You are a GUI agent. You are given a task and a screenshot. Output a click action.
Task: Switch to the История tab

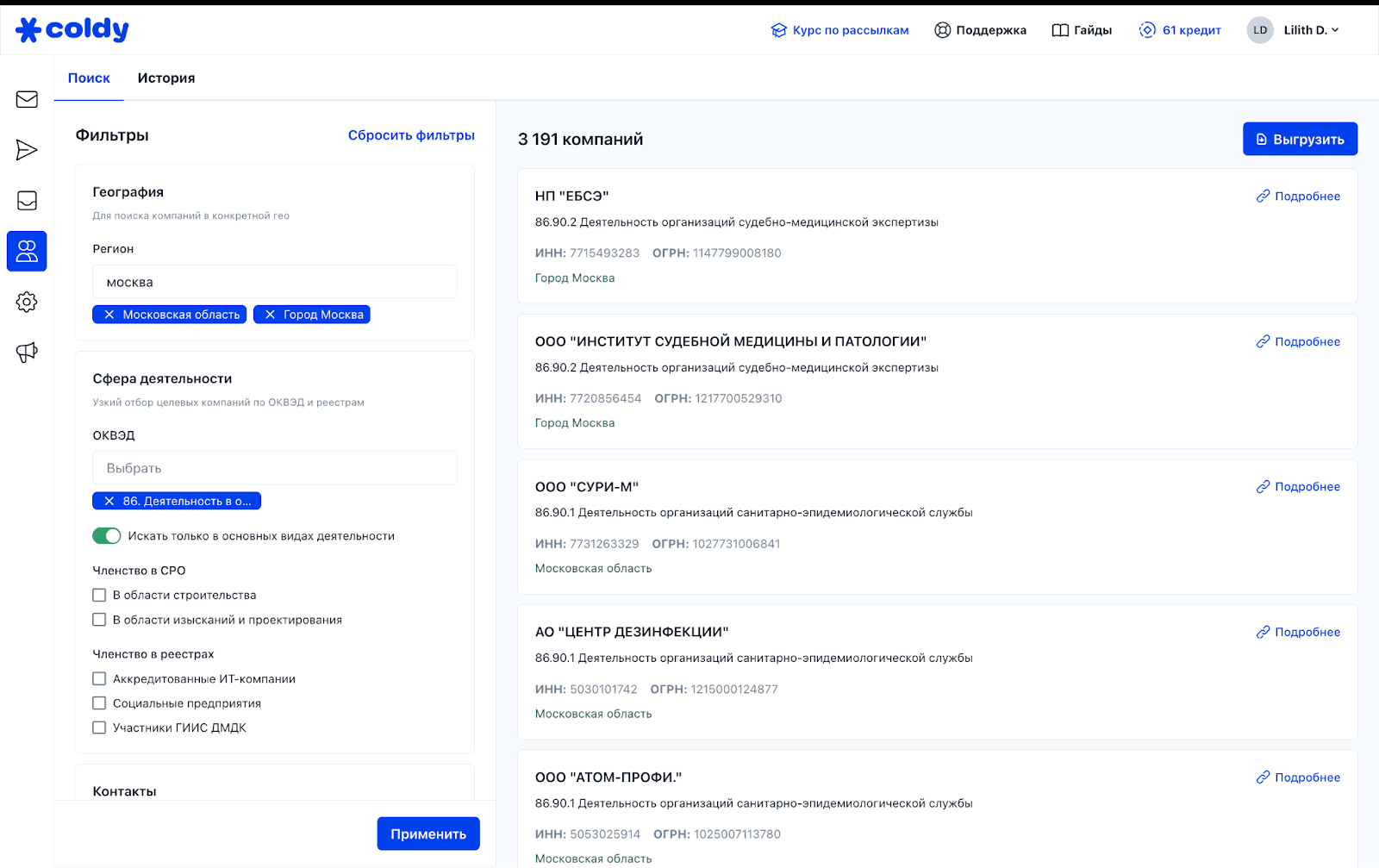point(166,78)
